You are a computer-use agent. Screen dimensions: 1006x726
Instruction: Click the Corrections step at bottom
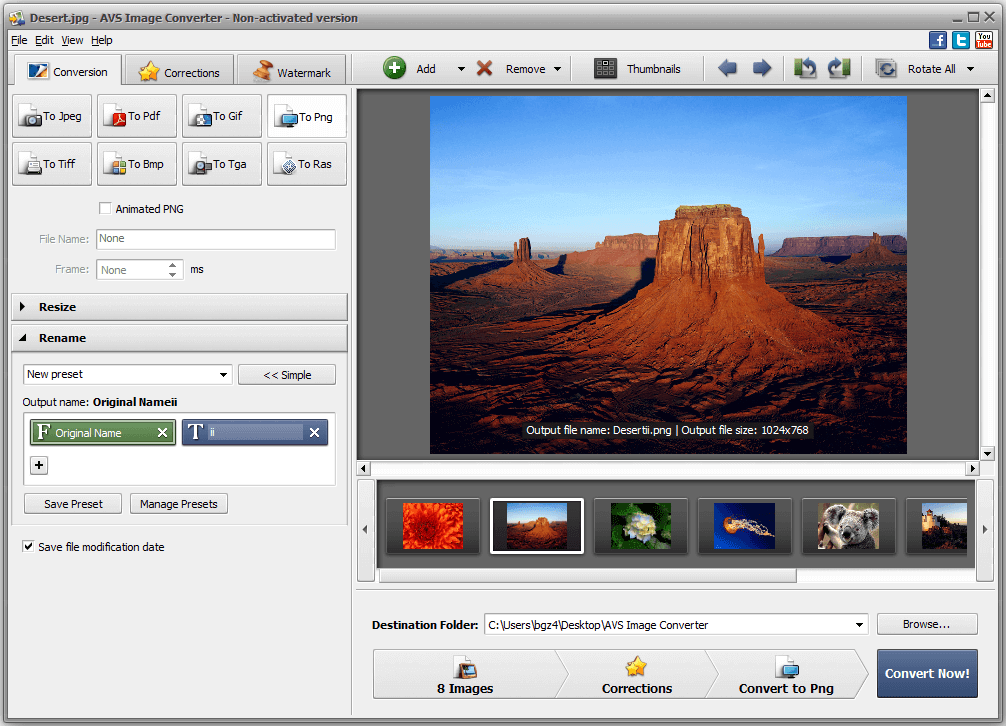pyautogui.click(x=636, y=674)
